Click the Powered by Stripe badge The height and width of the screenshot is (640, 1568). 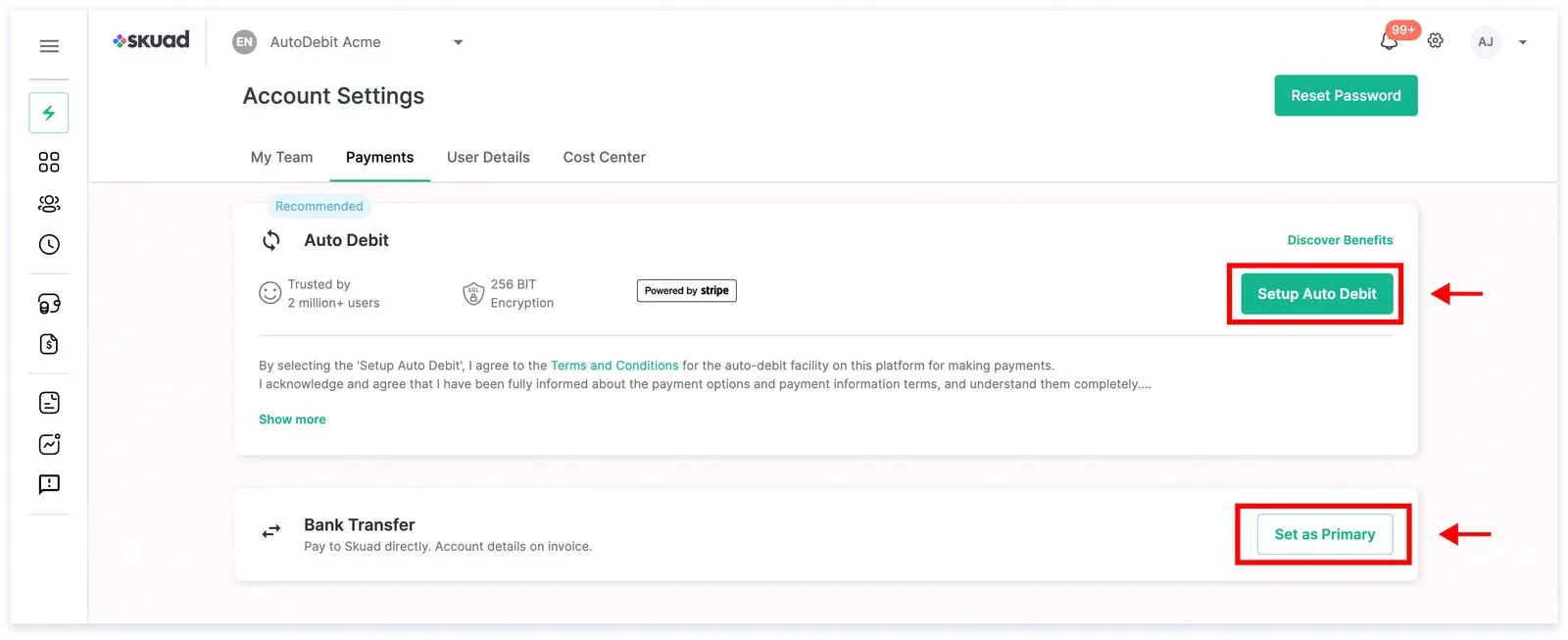pos(687,291)
